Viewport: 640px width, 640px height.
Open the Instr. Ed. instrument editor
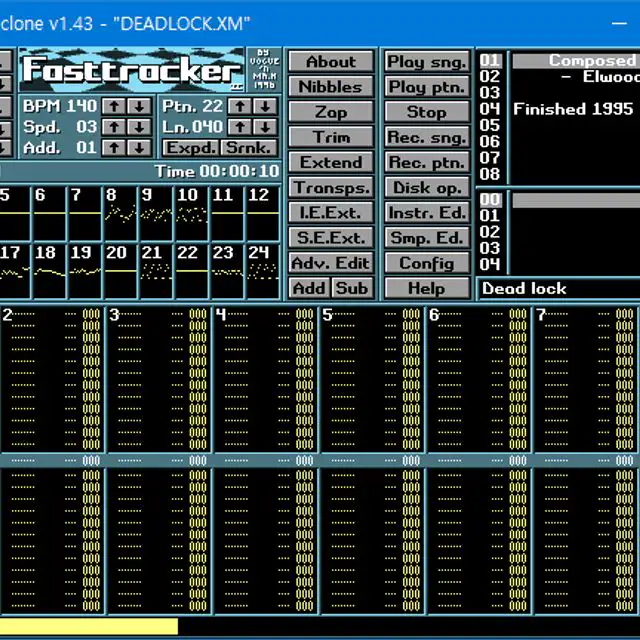[427, 213]
